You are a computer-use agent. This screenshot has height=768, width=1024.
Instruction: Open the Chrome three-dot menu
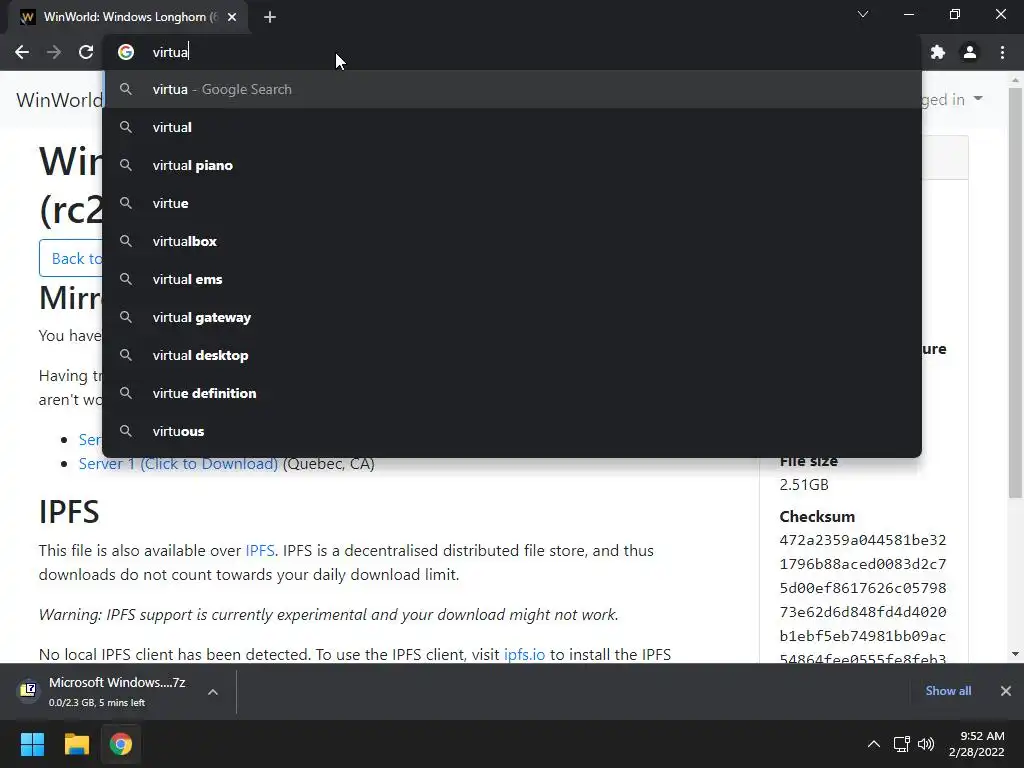1002,52
